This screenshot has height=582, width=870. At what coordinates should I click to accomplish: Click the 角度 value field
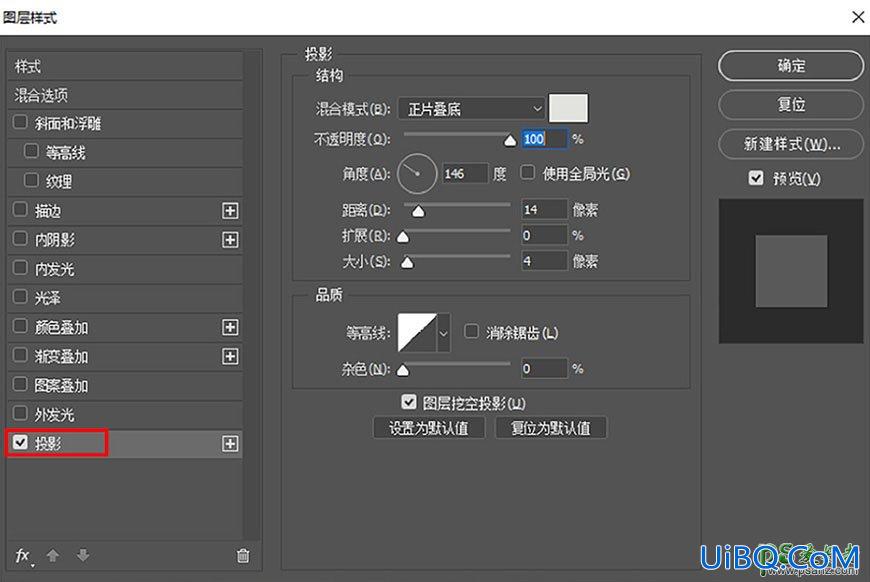click(465, 174)
